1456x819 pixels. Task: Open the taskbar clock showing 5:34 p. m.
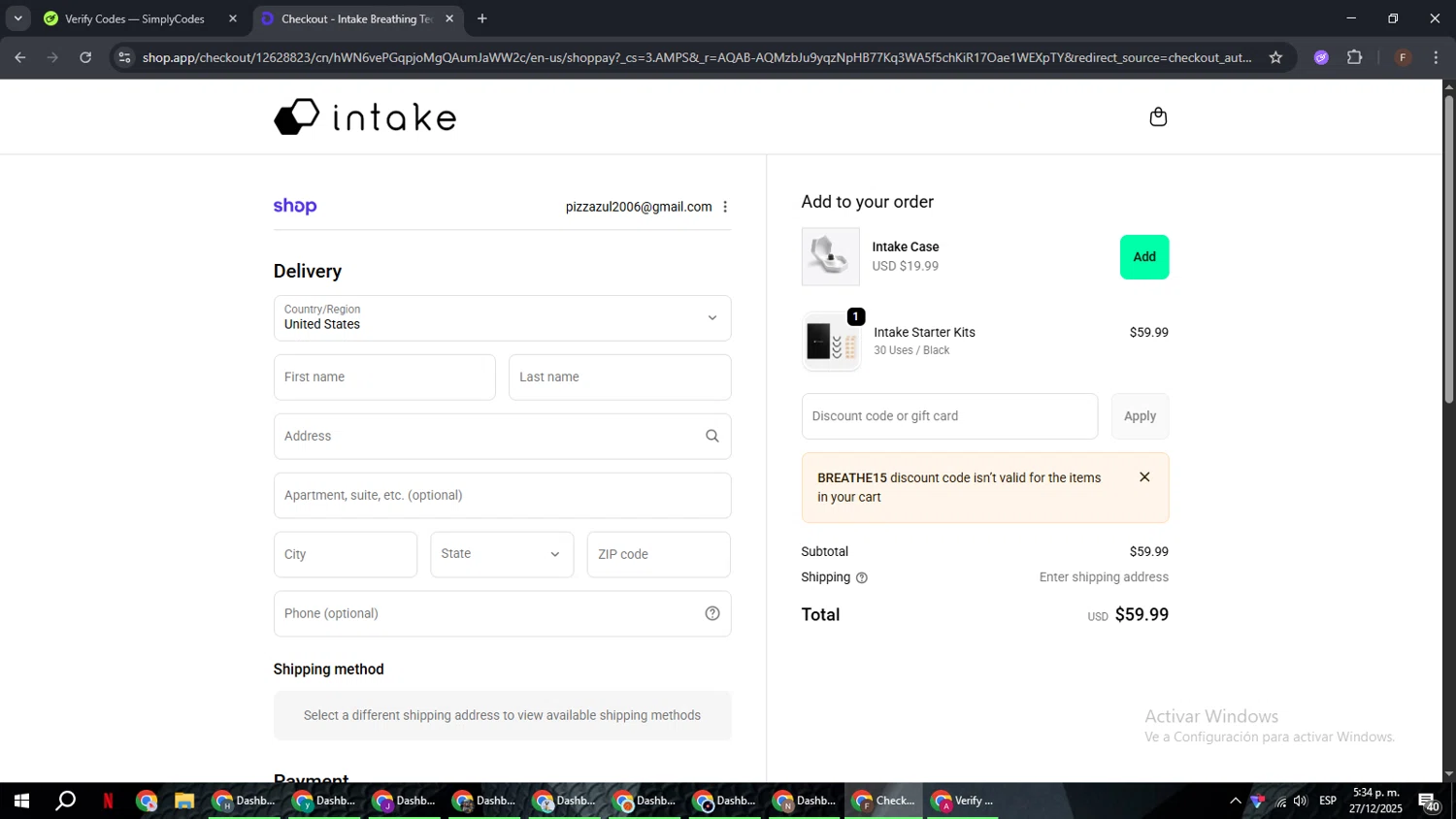point(1375,801)
